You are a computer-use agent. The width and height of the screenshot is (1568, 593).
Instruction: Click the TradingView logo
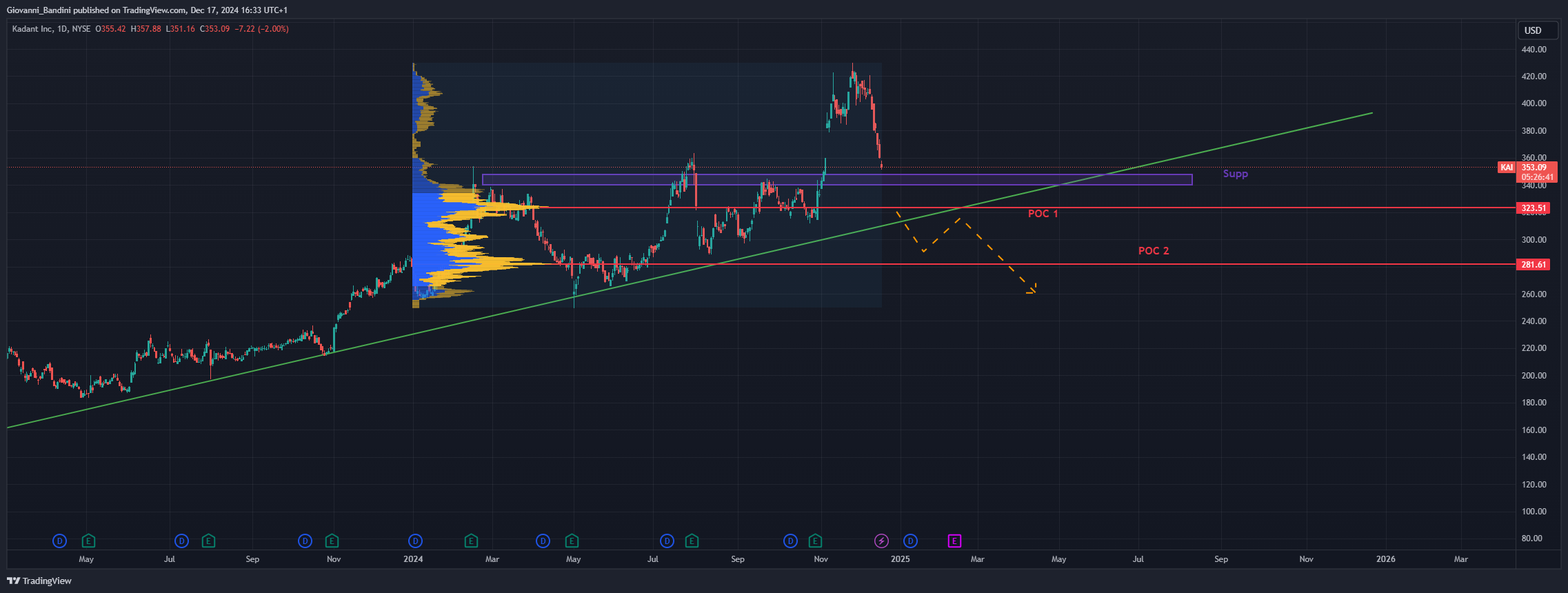(39, 581)
